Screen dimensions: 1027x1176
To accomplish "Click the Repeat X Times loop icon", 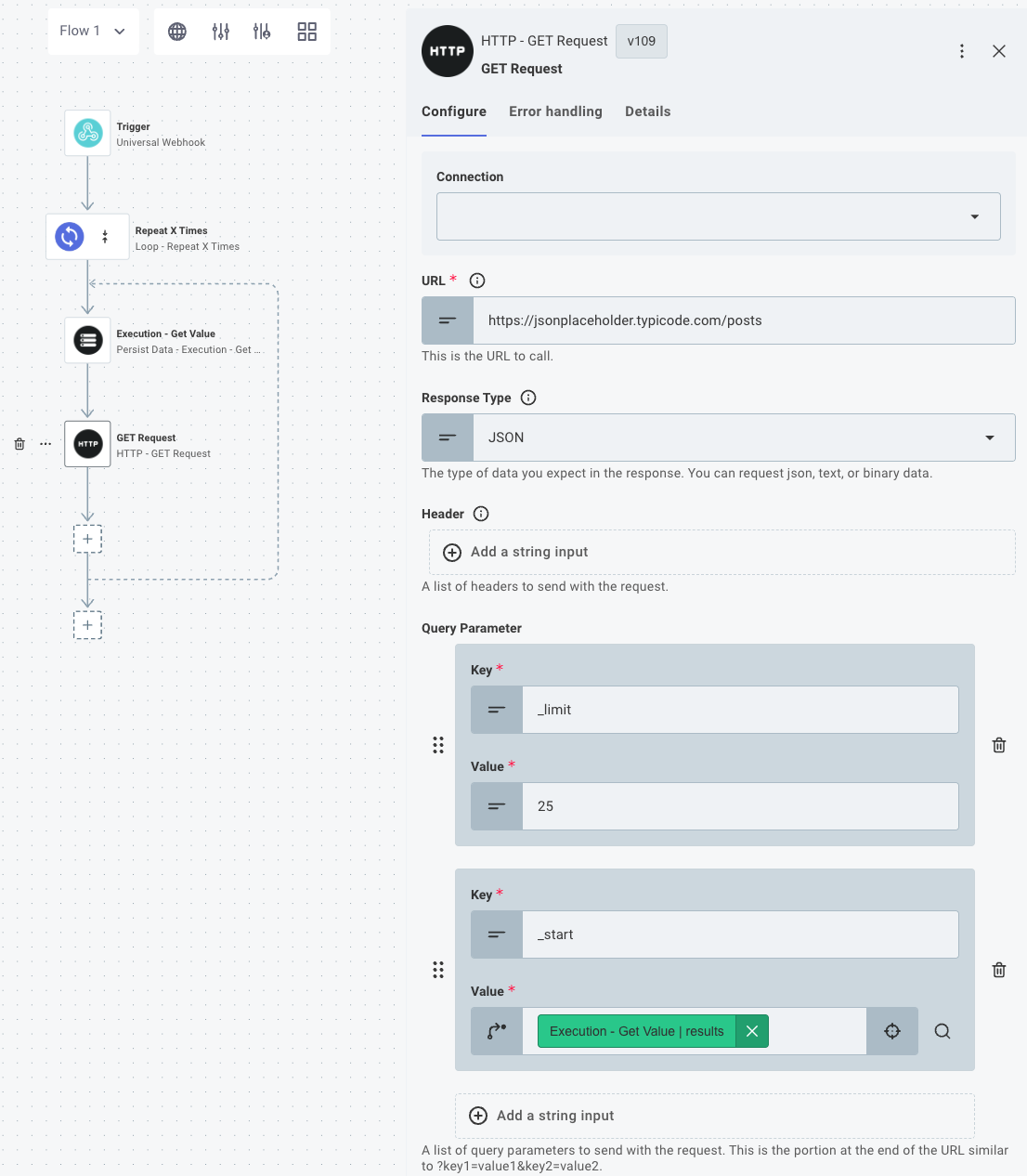I will 68,236.
